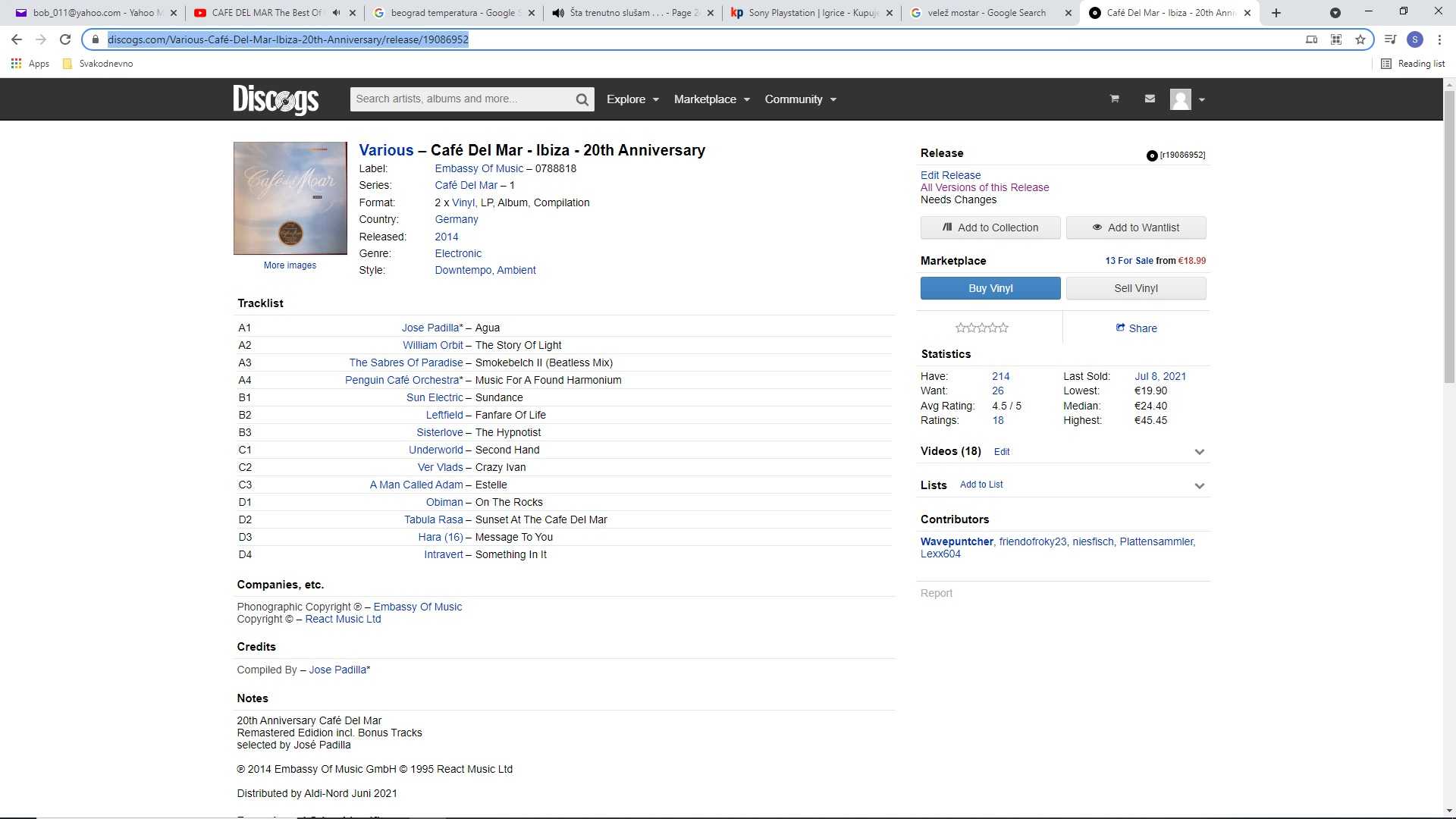
Task: Open a new browser tab
Action: [1276, 13]
